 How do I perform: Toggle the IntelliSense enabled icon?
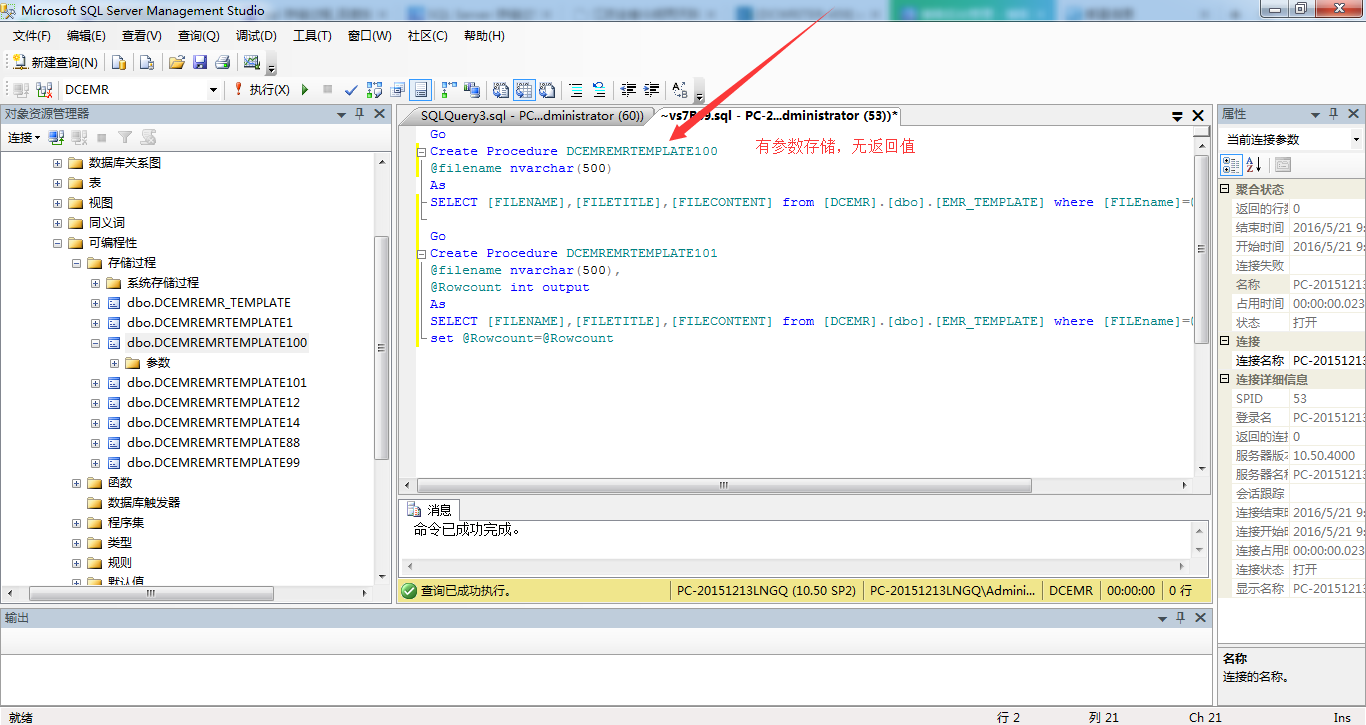tap(421, 90)
